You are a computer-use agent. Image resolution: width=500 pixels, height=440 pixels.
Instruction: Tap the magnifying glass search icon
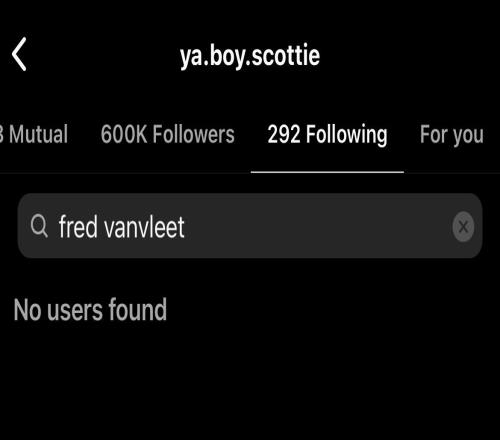[x=39, y=226]
